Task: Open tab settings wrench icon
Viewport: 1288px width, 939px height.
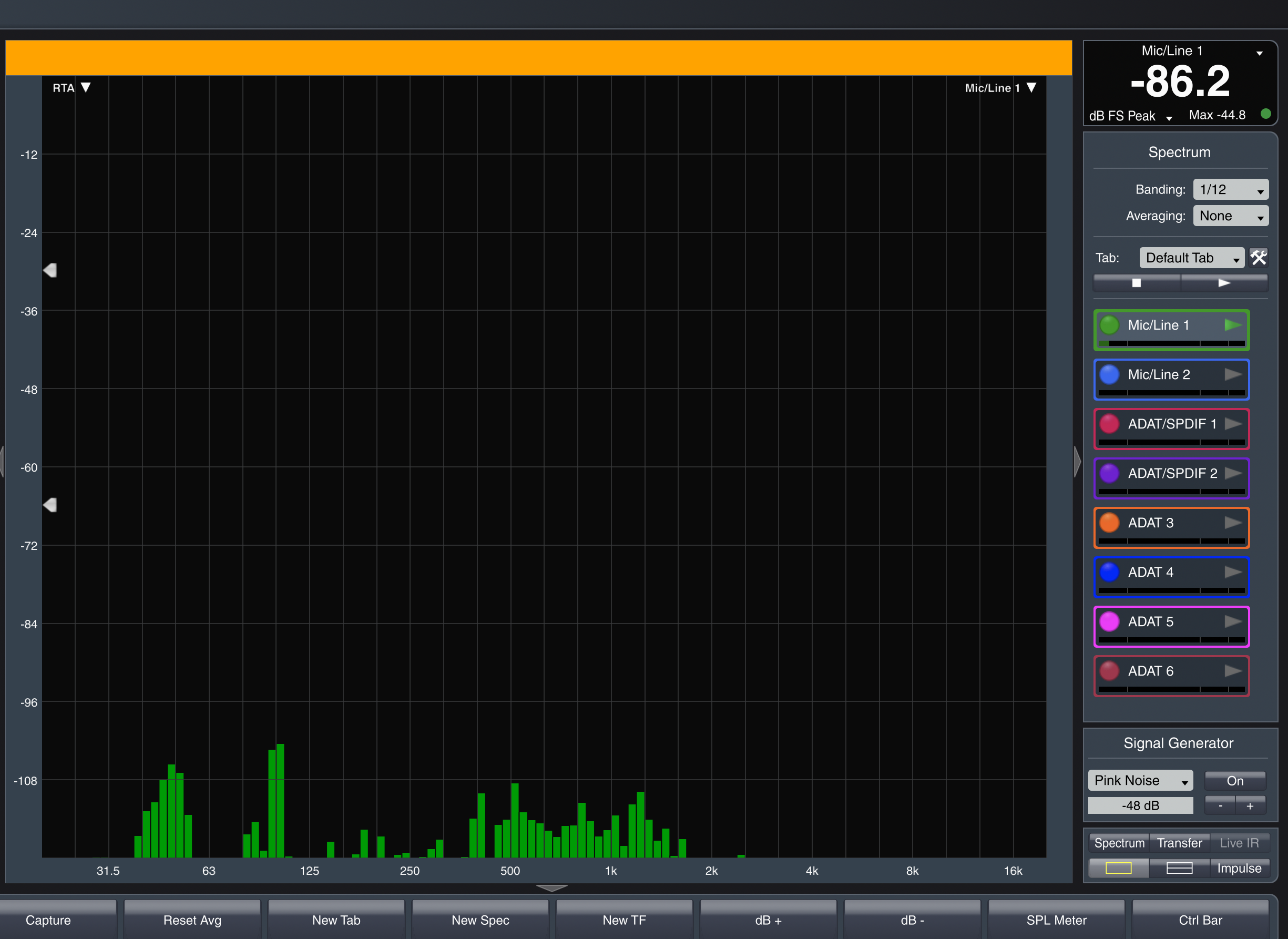Action: (x=1259, y=258)
